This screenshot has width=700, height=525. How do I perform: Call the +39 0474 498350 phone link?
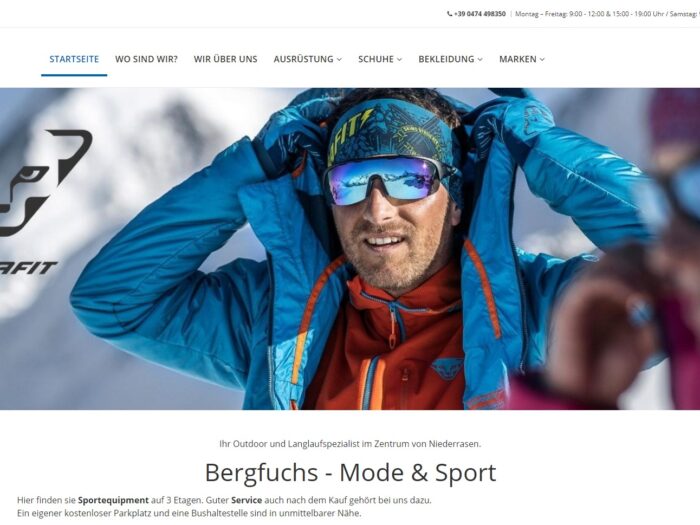tap(479, 14)
